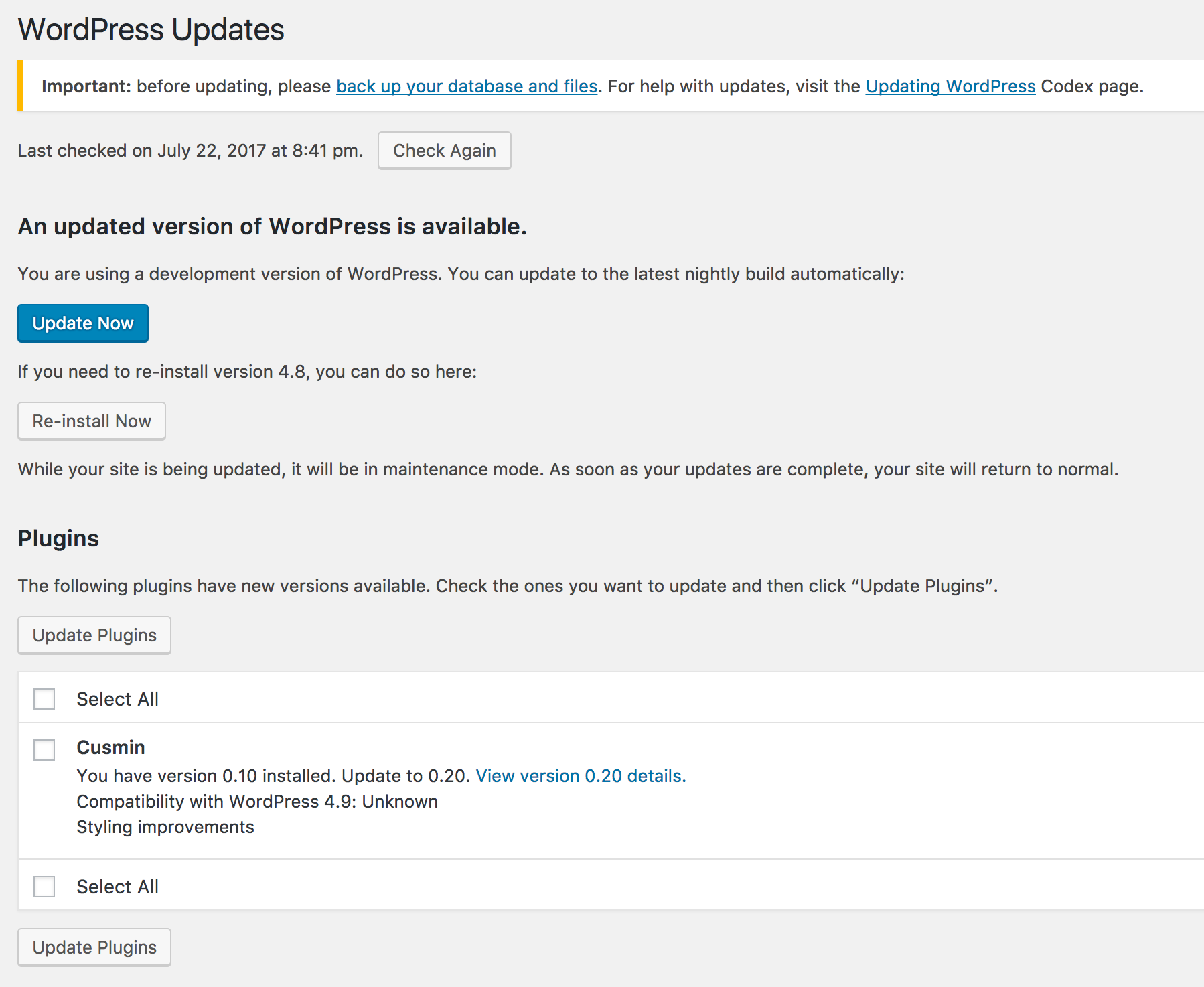Image resolution: width=1204 pixels, height=987 pixels.
Task: Click the maintenance mode notice text
Action: (x=568, y=469)
